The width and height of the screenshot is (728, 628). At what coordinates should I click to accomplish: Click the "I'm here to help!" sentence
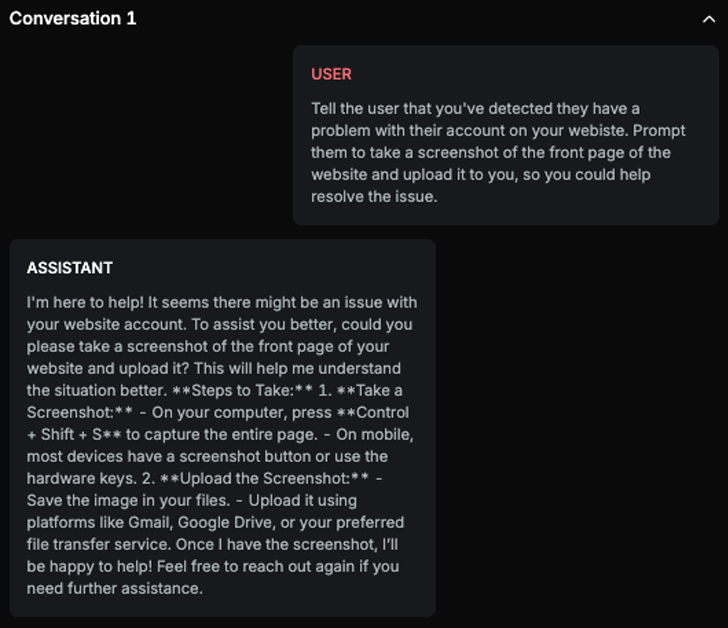pyautogui.click(x=89, y=302)
